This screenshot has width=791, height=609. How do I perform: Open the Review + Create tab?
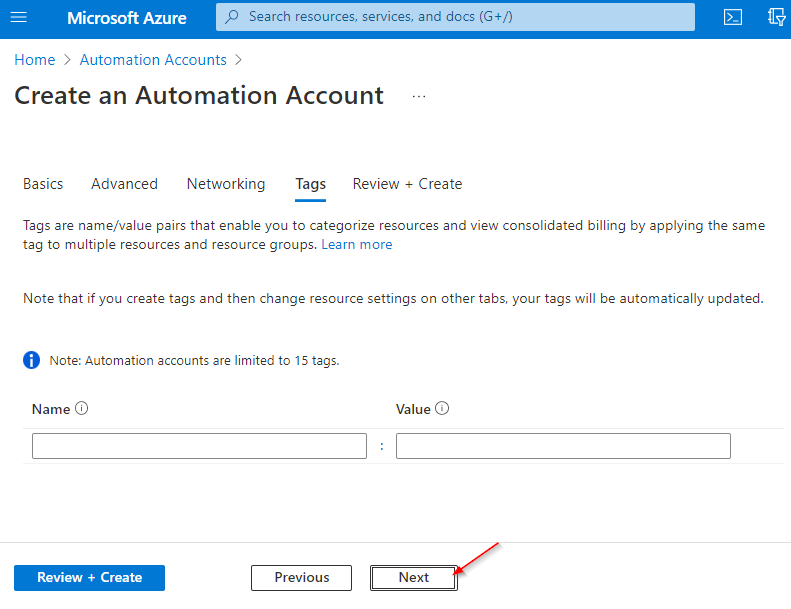[407, 184]
